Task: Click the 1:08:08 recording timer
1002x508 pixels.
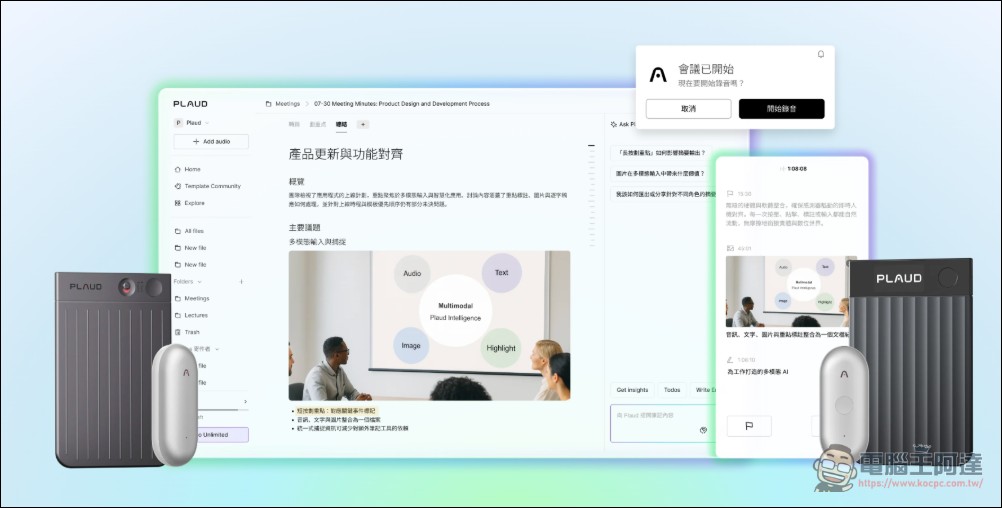Action: (x=797, y=169)
